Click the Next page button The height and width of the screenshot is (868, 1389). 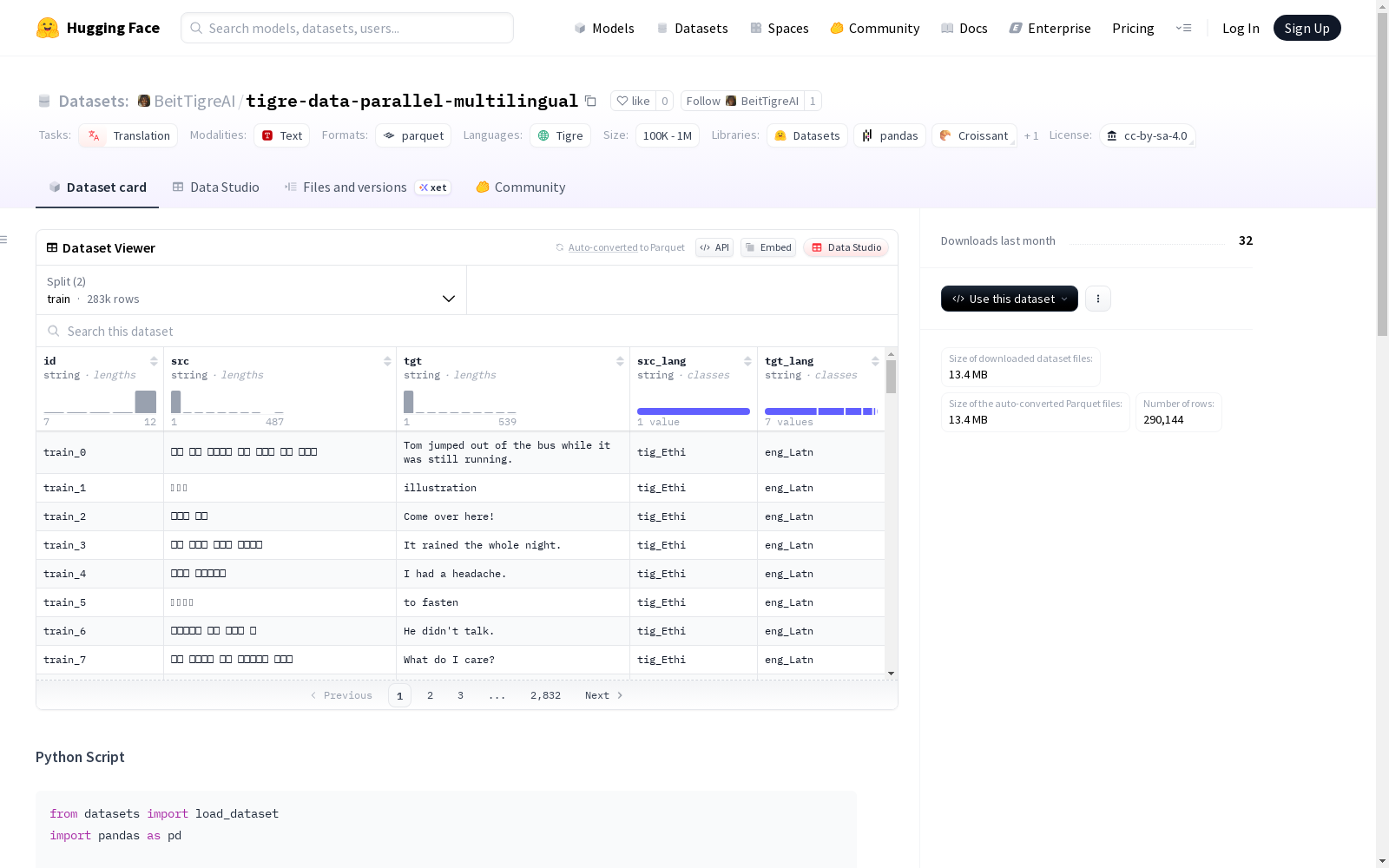604,695
